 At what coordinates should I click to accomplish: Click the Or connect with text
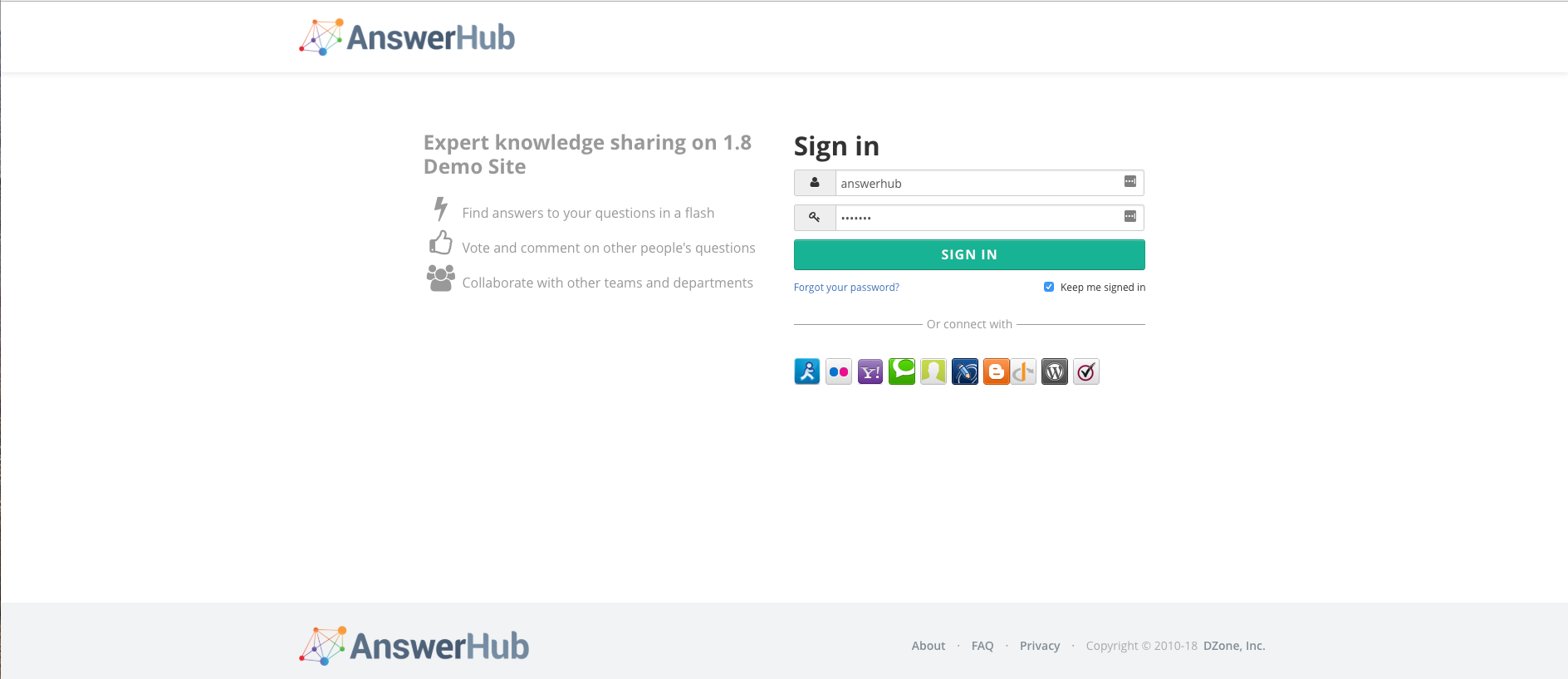[x=969, y=324]
